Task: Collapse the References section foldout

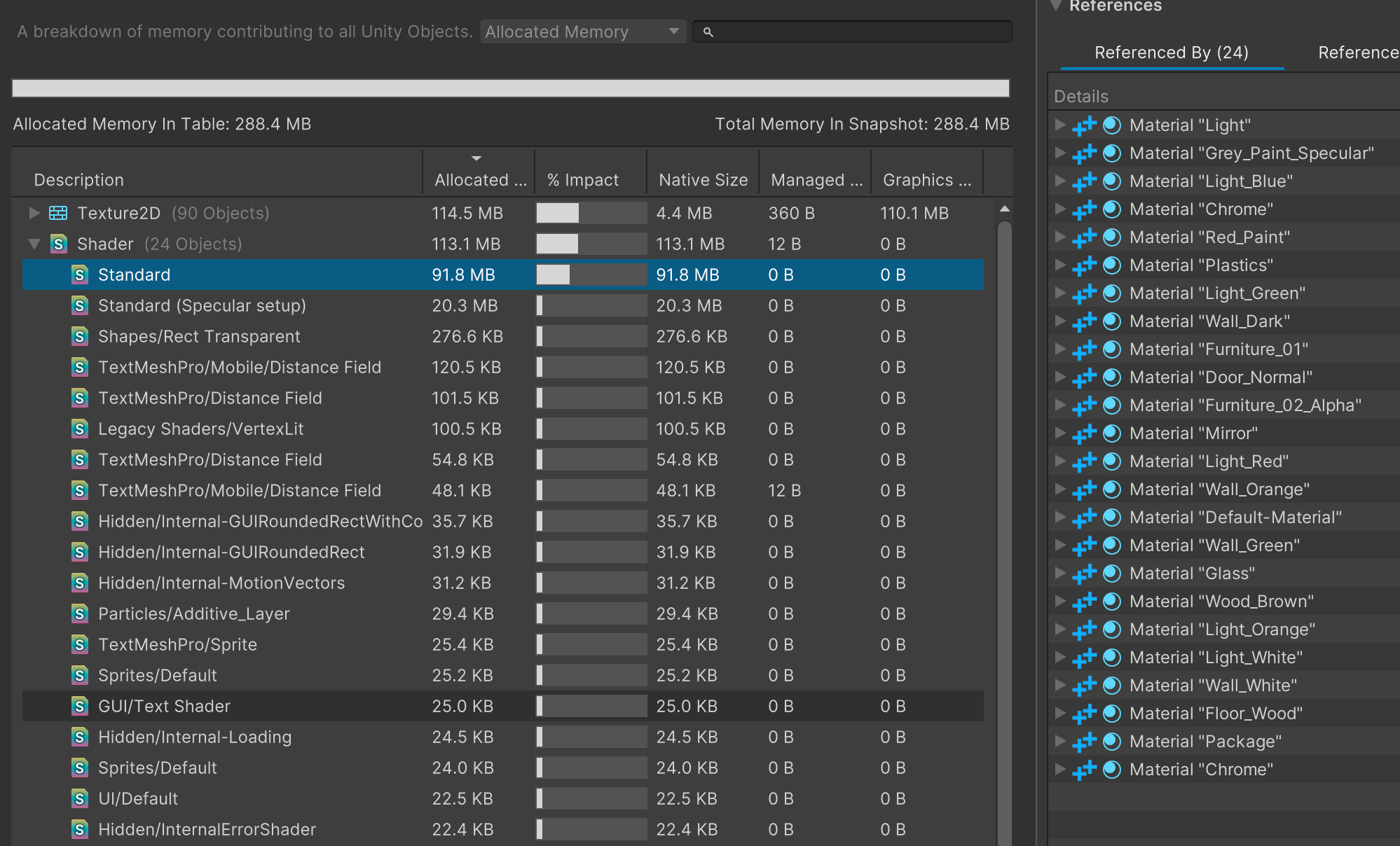Action: (1056, 6)
